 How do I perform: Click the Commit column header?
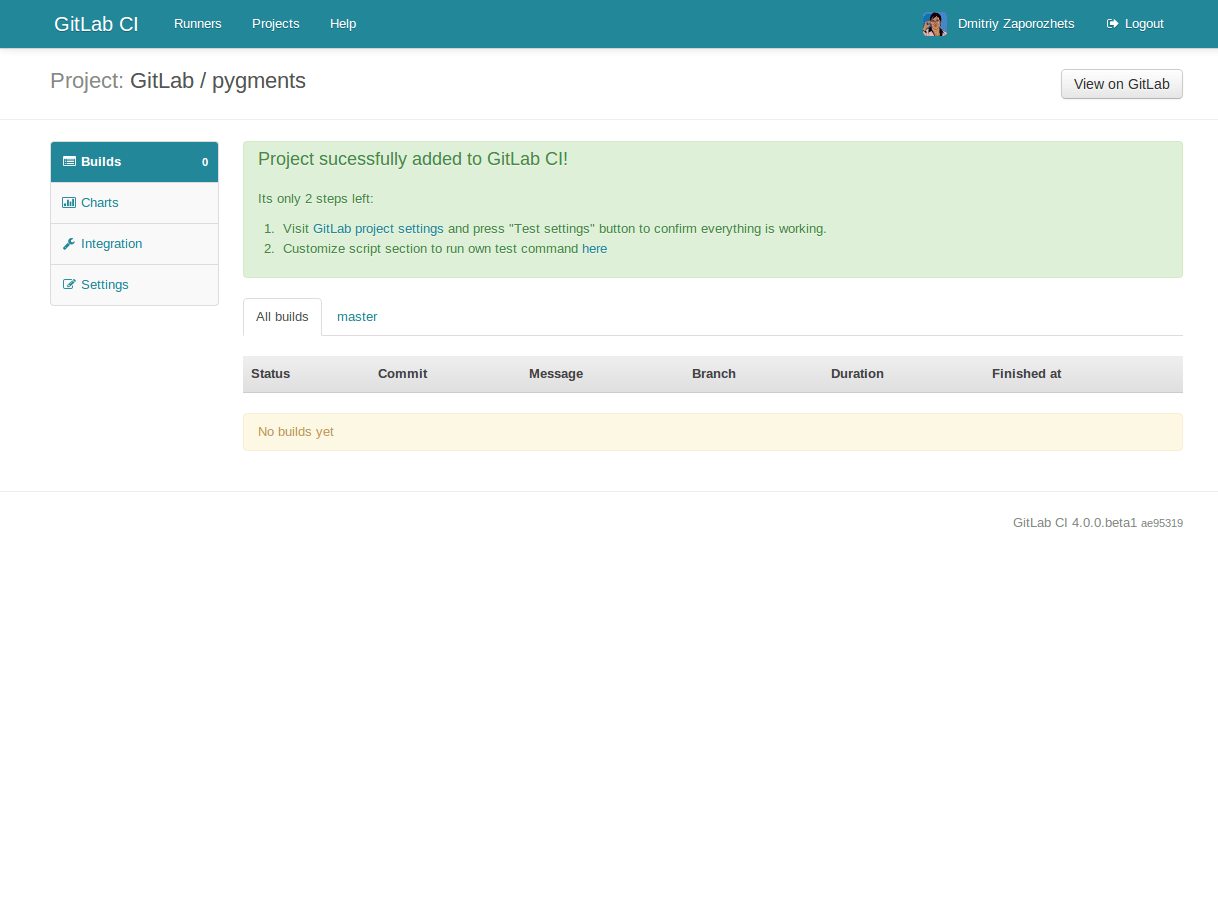coord(402,374)
